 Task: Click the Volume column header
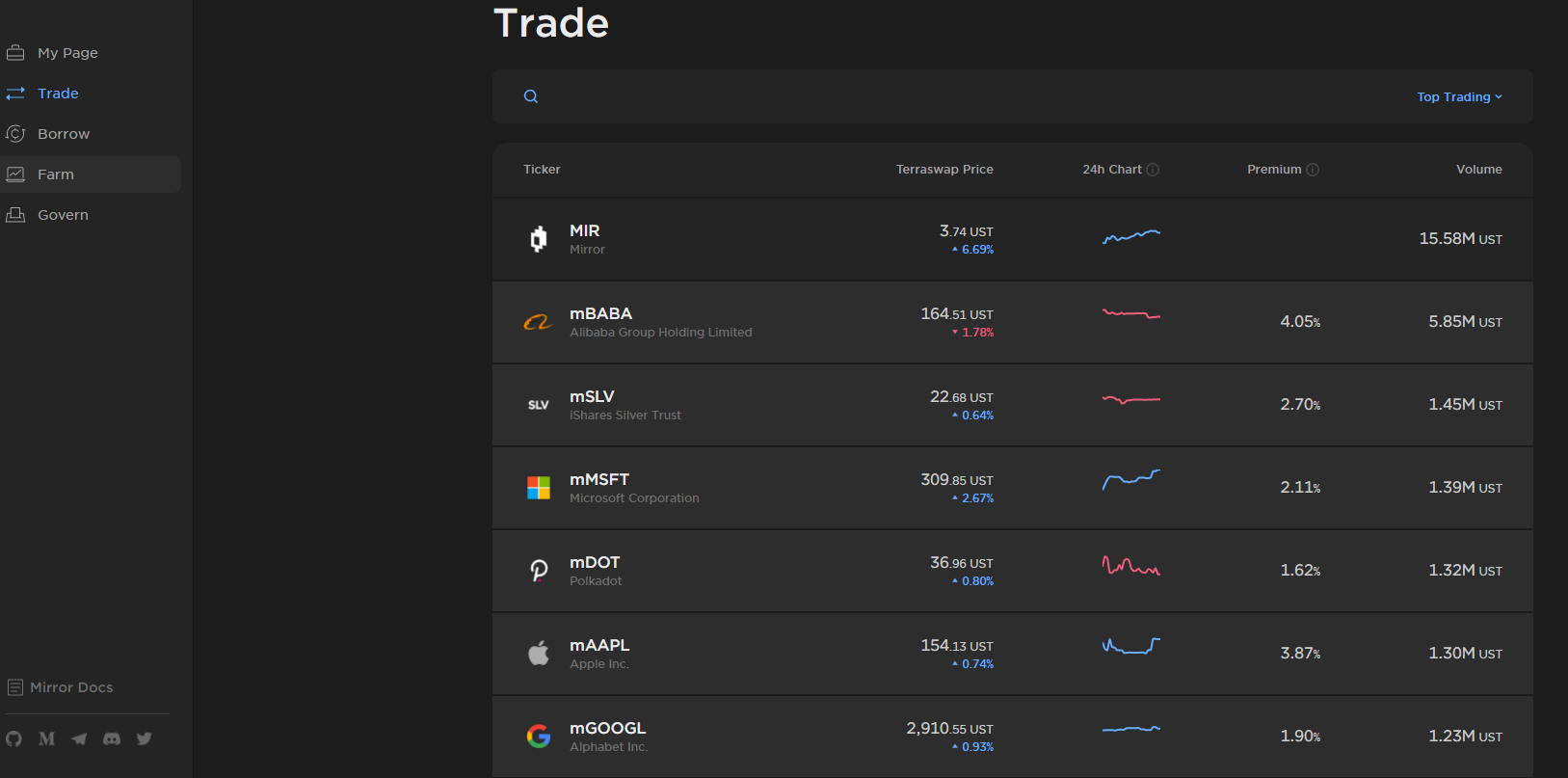(1479, 170)
